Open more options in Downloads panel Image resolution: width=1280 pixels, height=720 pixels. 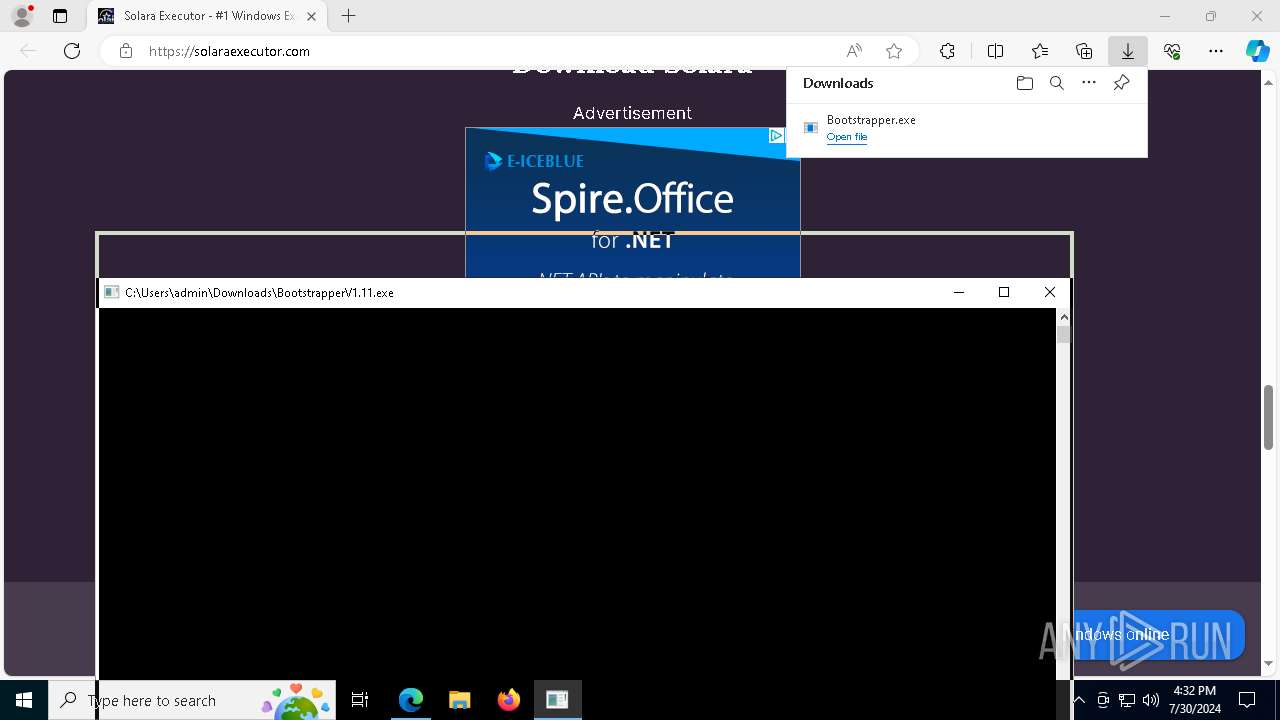click(1089, 83)
